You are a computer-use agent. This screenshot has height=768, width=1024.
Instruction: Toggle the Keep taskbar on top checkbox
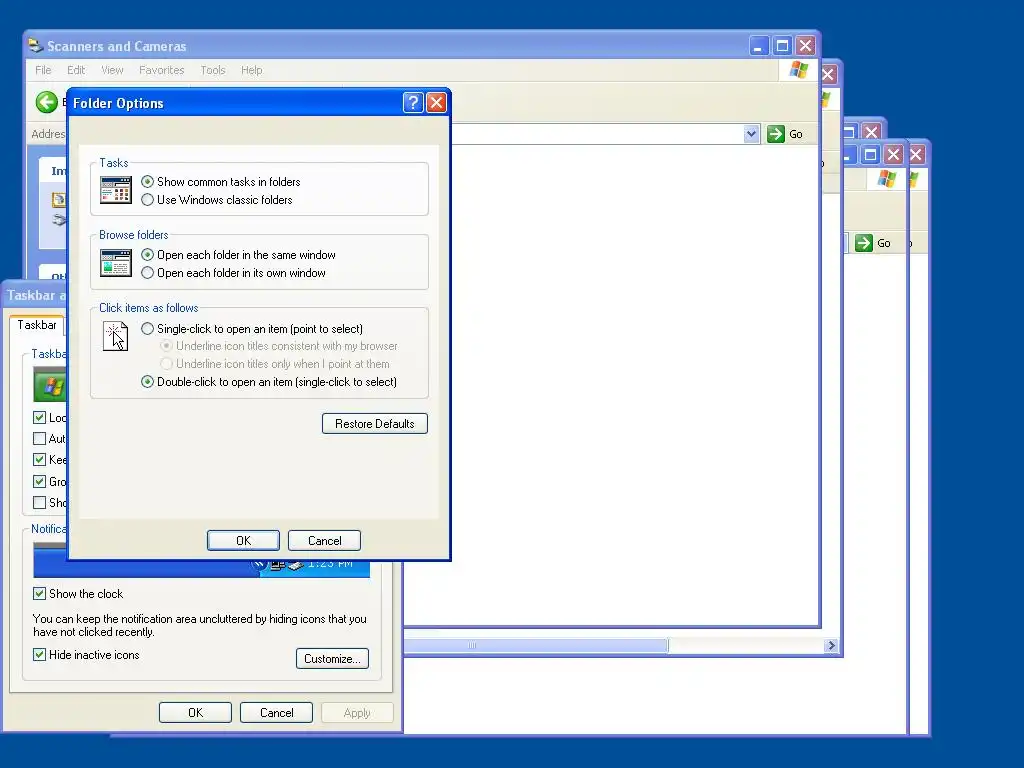[39, 460]
